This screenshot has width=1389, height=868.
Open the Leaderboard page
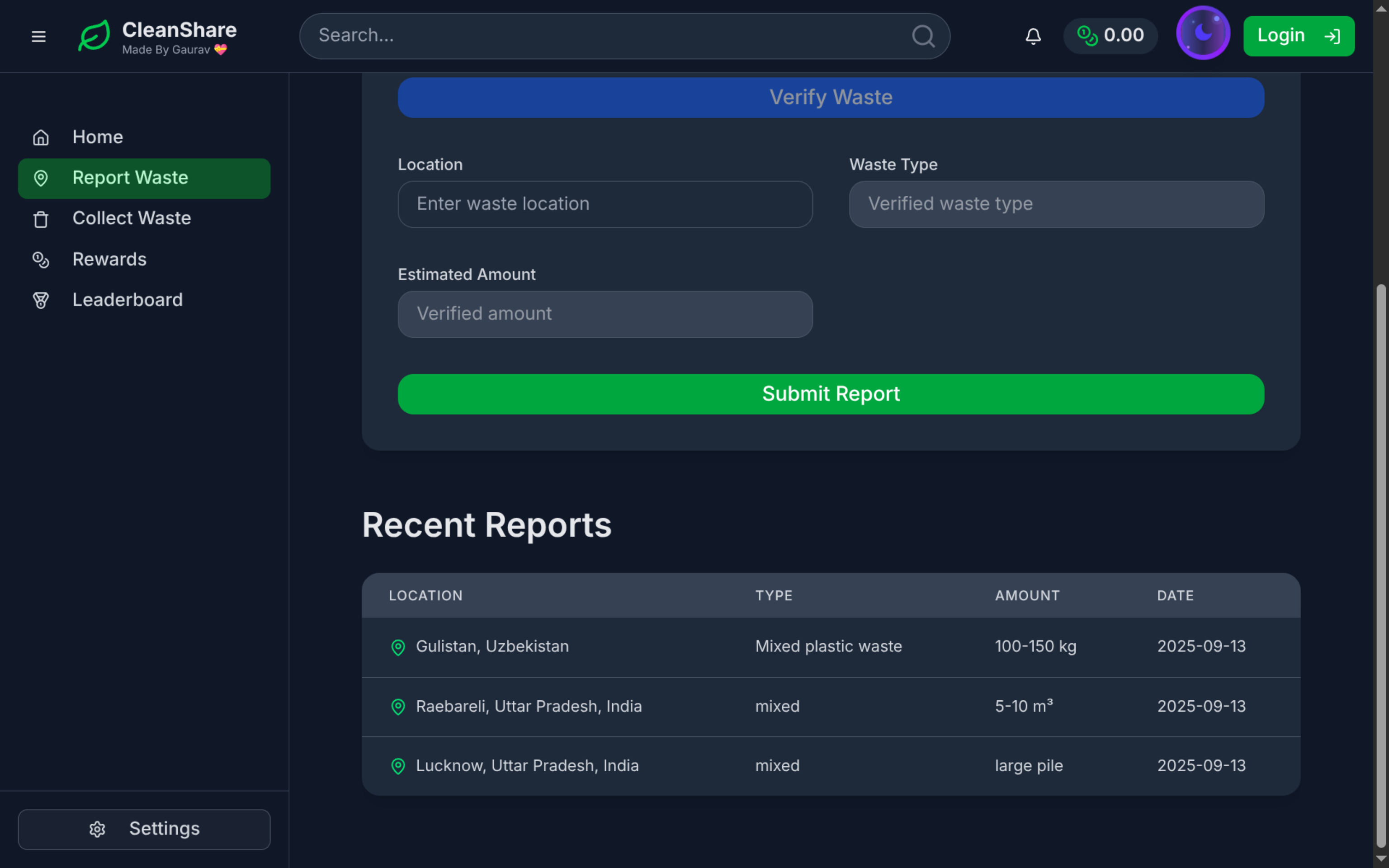(128, 300)
